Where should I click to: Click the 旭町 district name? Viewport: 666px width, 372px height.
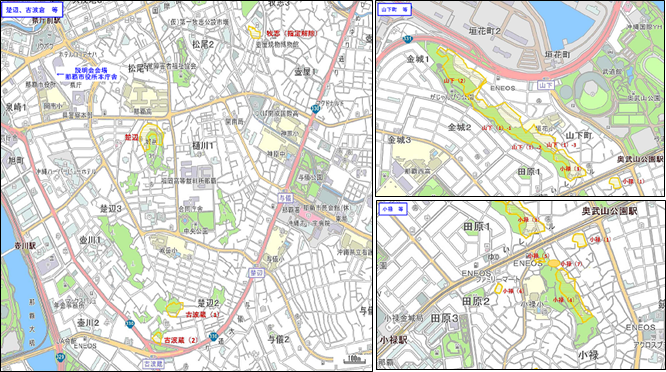16,160
